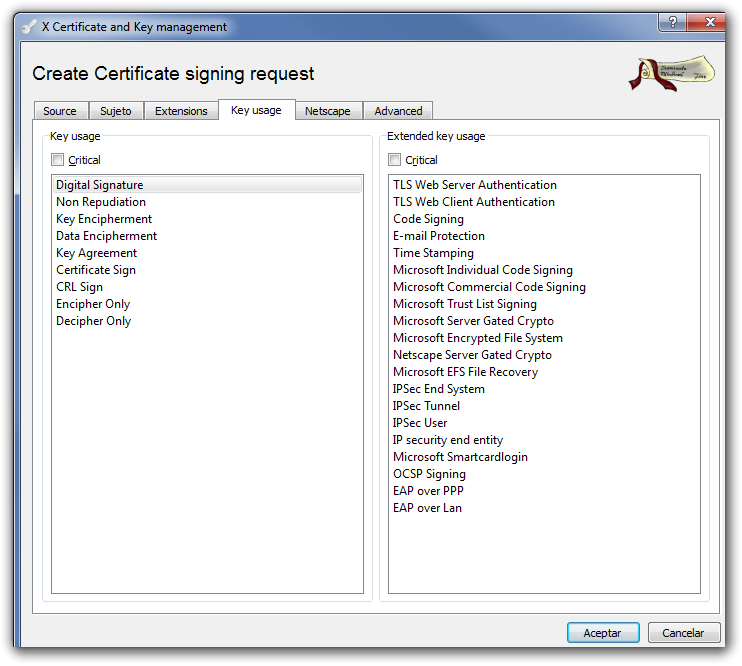Go to the Extensions tab
The width and height of the screenshot is (742, 666).
(x=181, y=111)
